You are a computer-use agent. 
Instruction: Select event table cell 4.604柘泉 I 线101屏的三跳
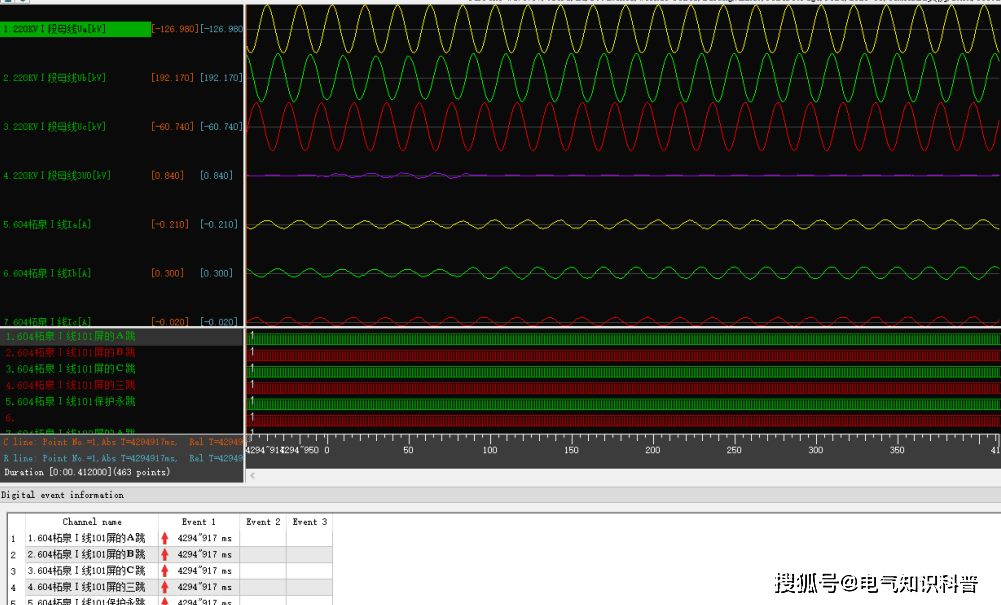92,587
